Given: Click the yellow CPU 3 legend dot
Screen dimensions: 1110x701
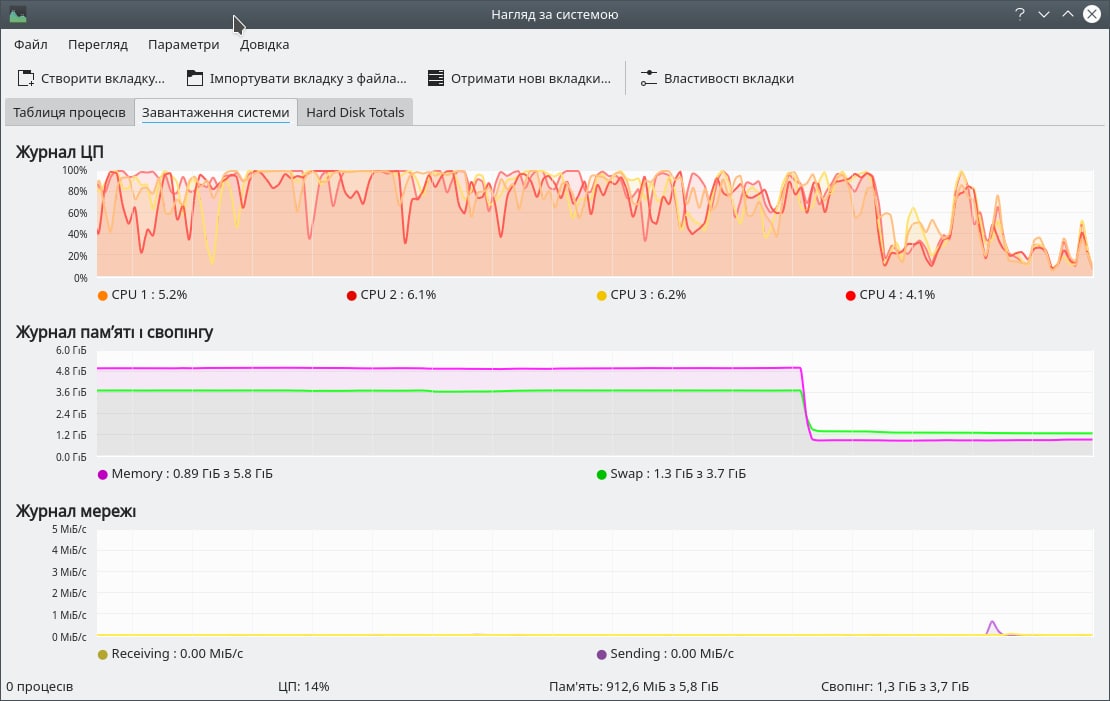Looking at the screenshot, I should pos(602,295).
